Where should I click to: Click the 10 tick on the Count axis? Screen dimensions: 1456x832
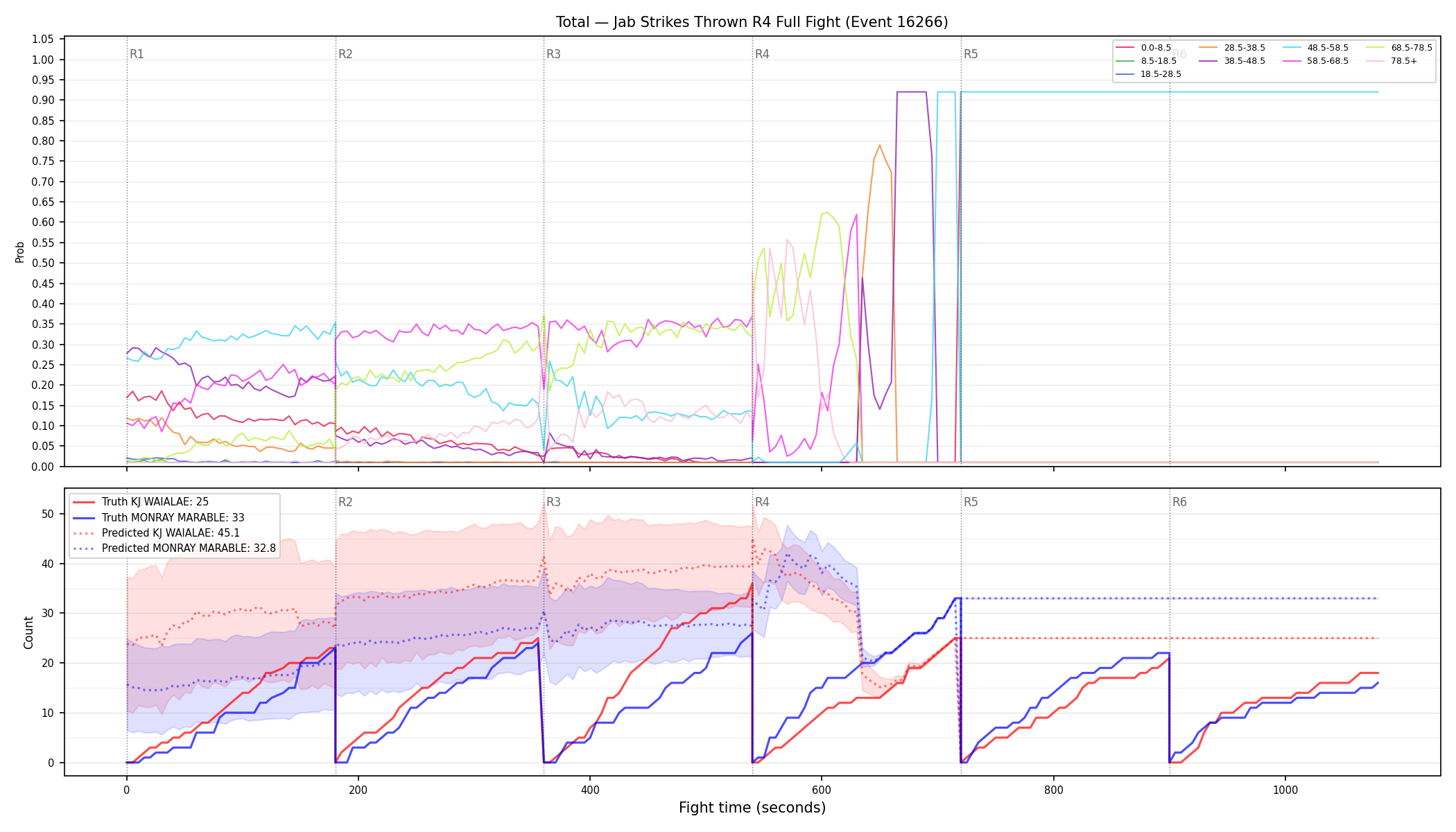pos(48,713)
